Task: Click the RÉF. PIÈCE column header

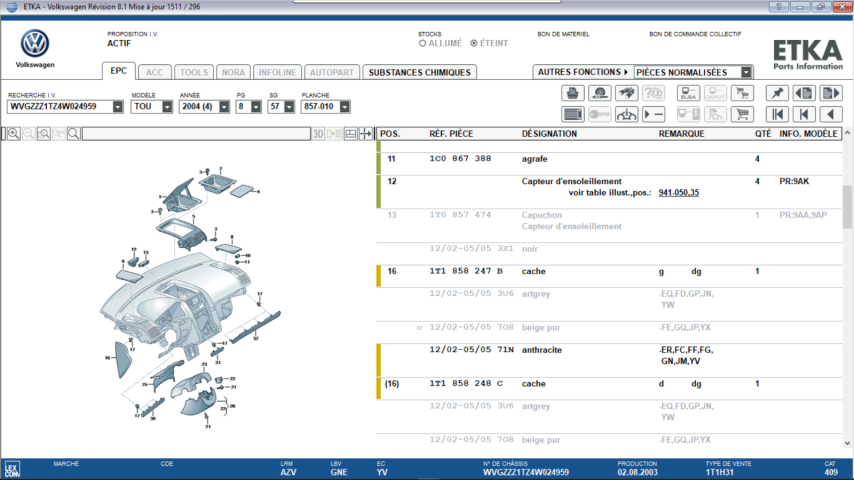Action: [451, 134]
